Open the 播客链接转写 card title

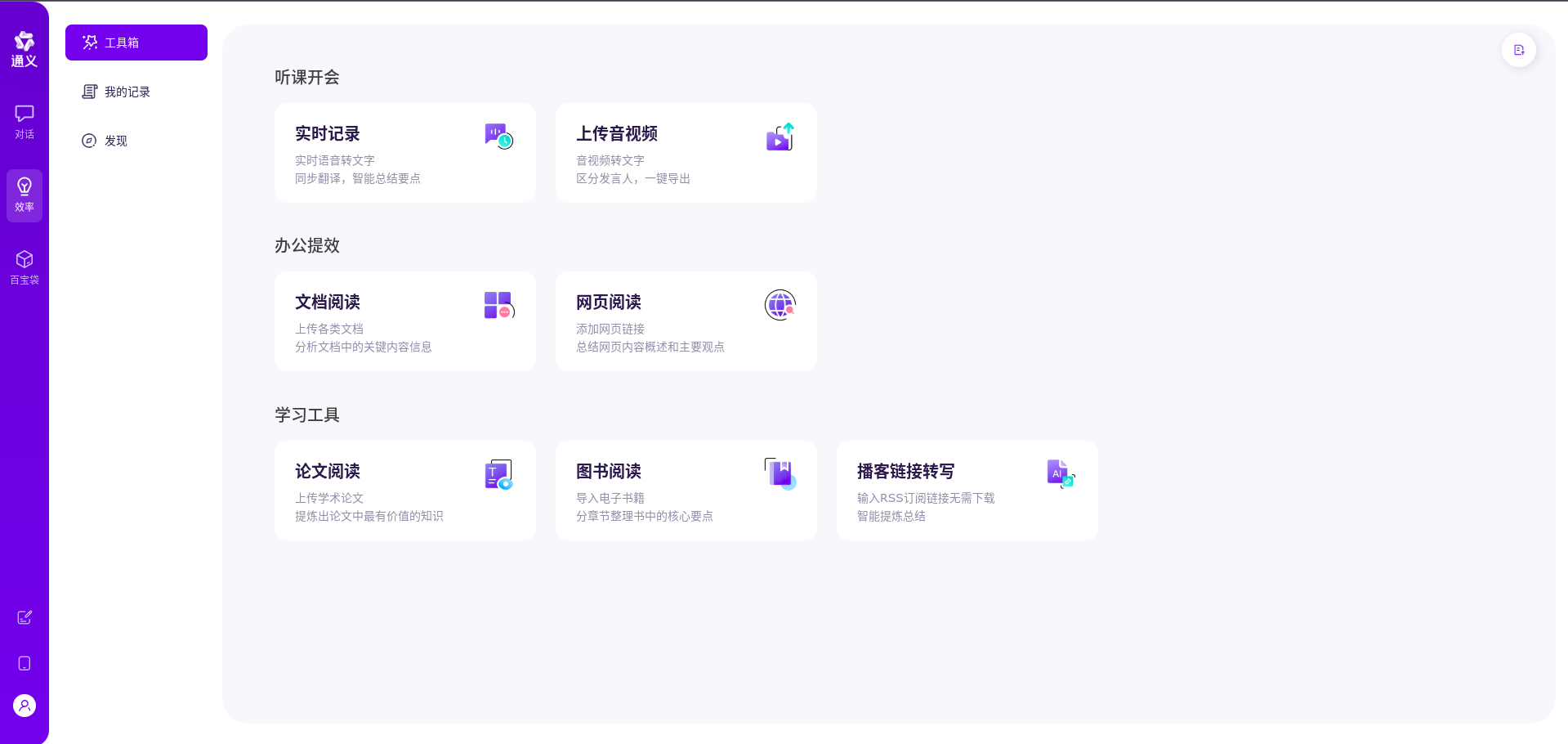[x=905, y=471]
